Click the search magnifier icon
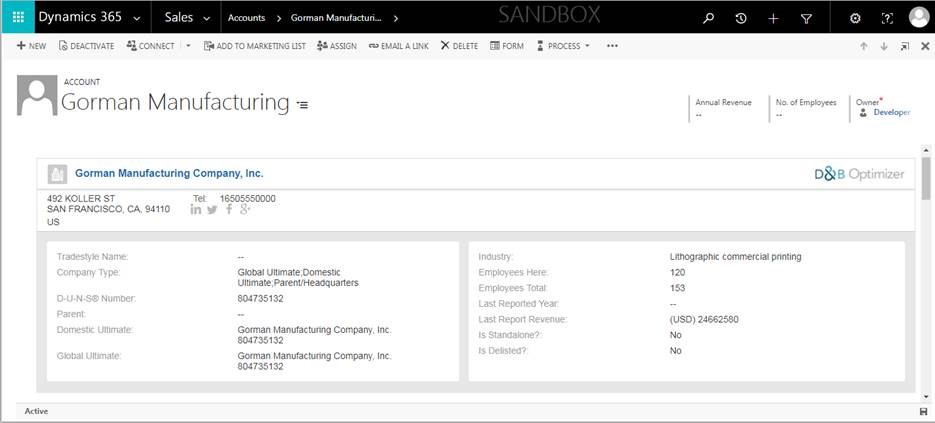 point(709,18)
